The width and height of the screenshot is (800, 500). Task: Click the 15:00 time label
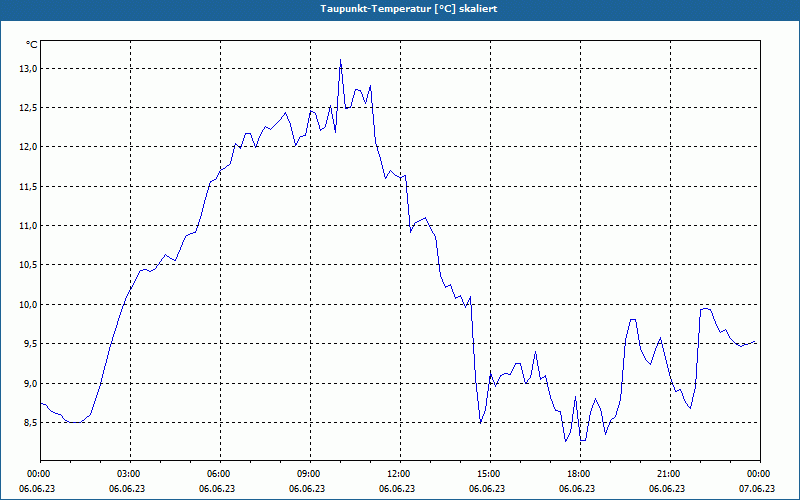click(x=490, y=474)
